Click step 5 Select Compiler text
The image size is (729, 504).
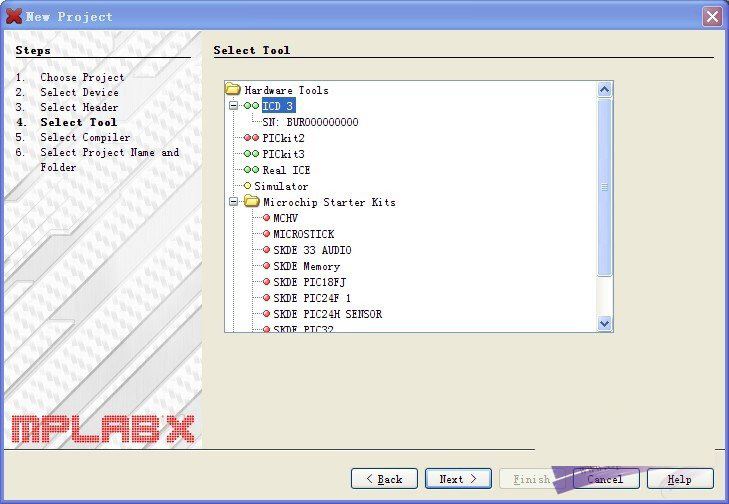coord(85,137)
